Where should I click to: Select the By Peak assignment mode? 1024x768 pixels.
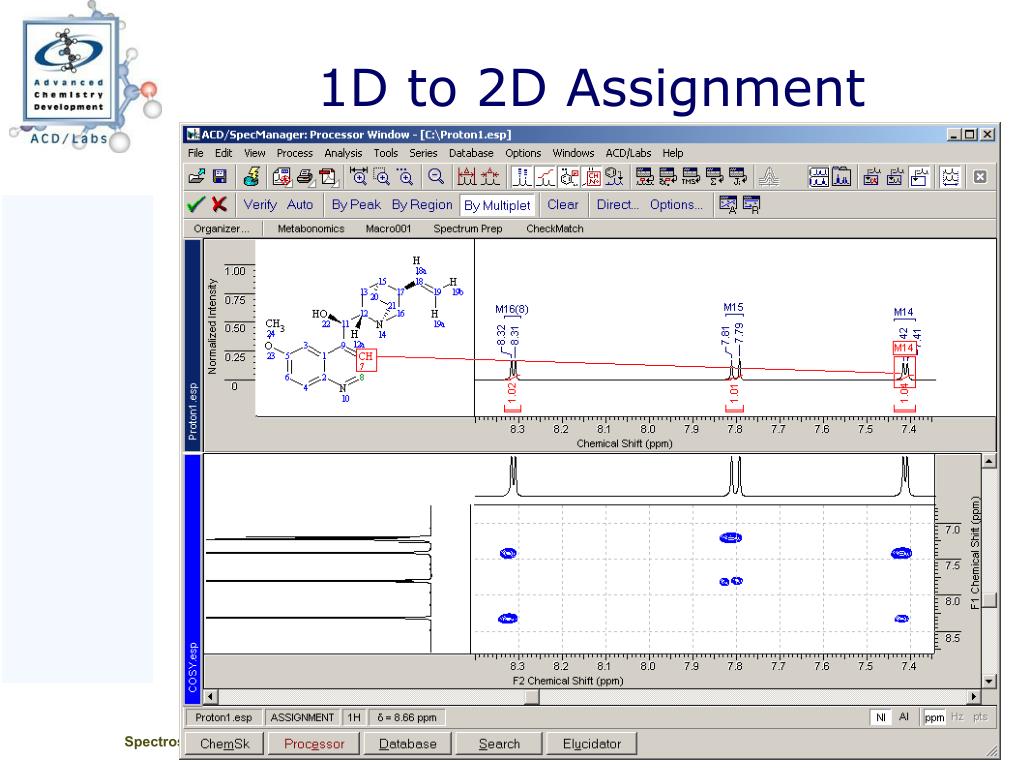click(x=356, y=204)
